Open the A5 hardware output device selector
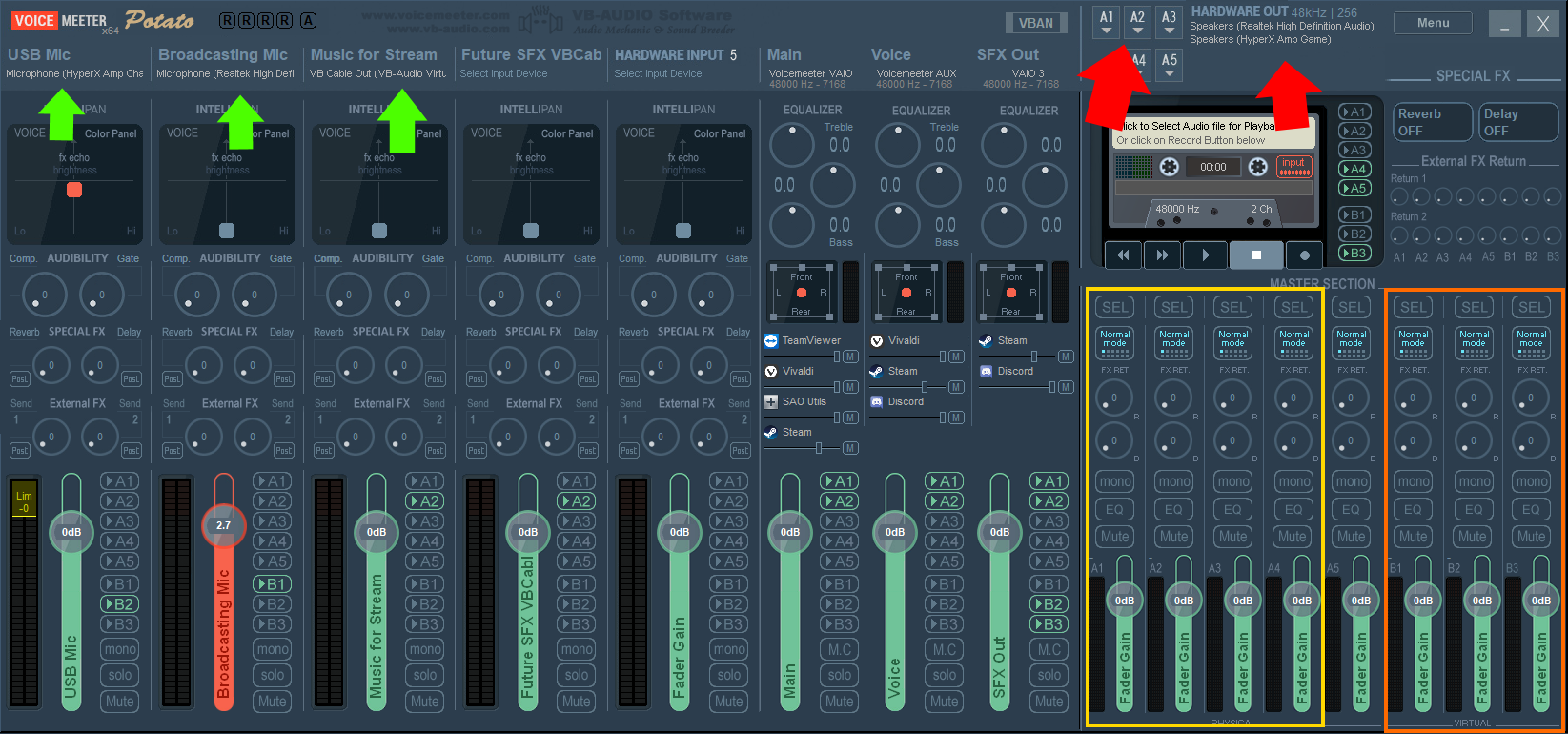This screenshot has width=1568, height=734. click(1169, 65)
